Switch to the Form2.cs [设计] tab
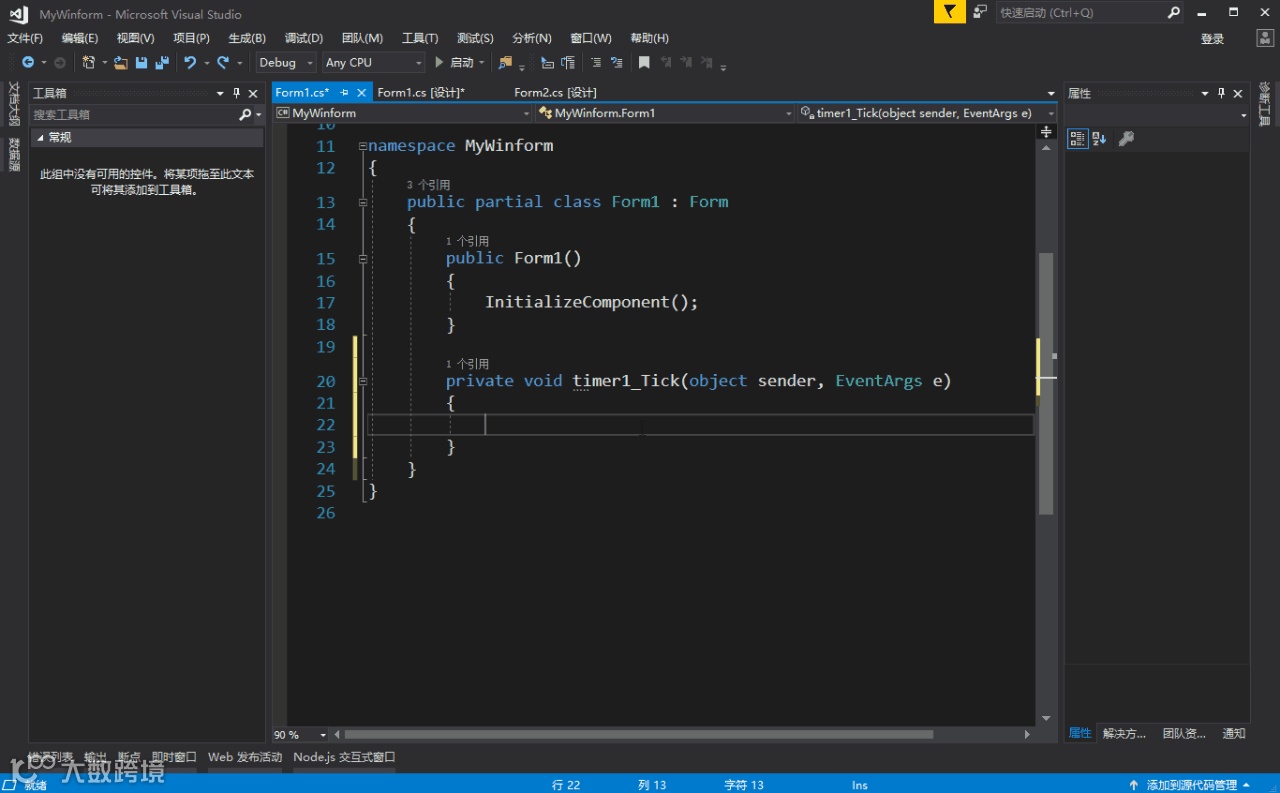The height and width of the screenshot is (793, 1280). [555, 92]
